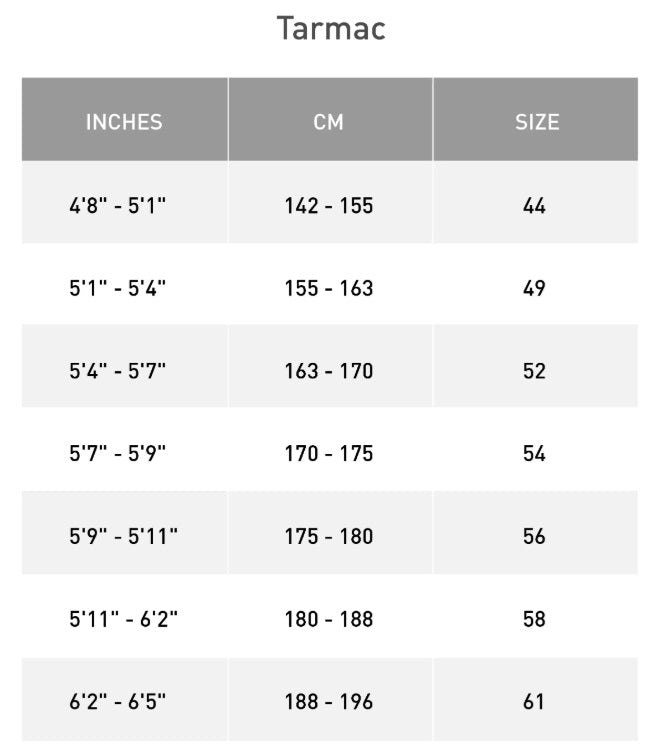Select size 54 in the chart

click(x=534, y=454)
